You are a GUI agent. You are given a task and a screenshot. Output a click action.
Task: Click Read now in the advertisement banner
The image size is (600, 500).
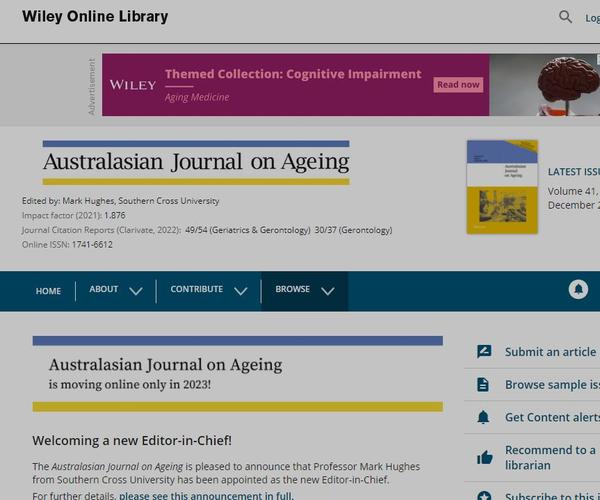tap(458, 85)
